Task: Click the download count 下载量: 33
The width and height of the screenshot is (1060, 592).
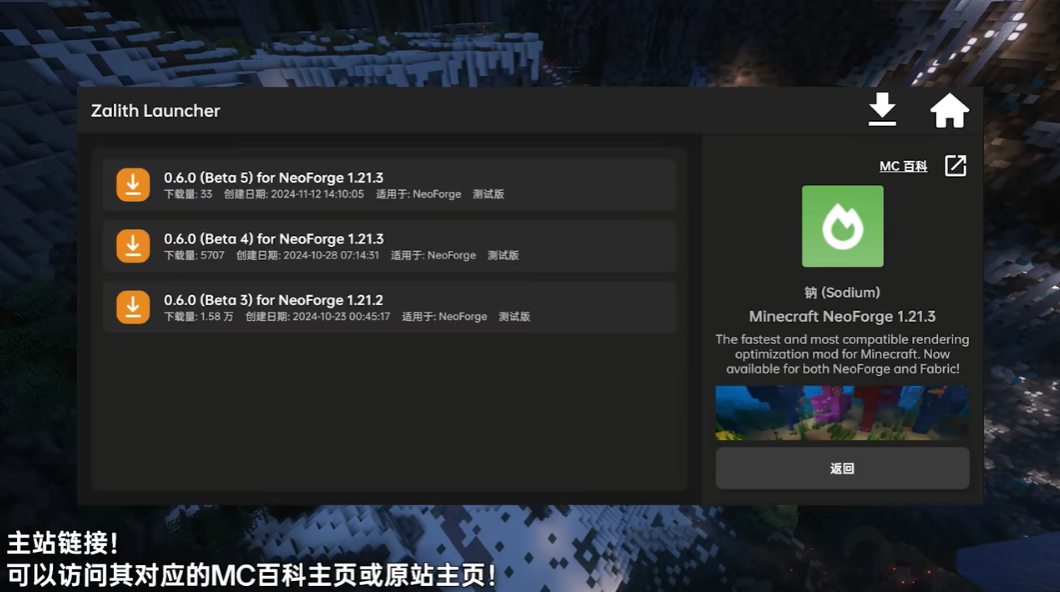Action: pos(188,194)
